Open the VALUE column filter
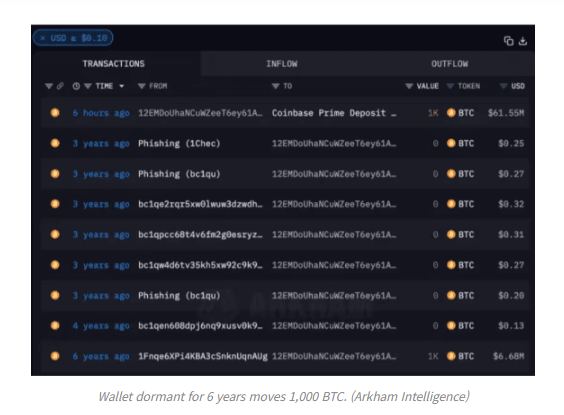 coord(409,86)
